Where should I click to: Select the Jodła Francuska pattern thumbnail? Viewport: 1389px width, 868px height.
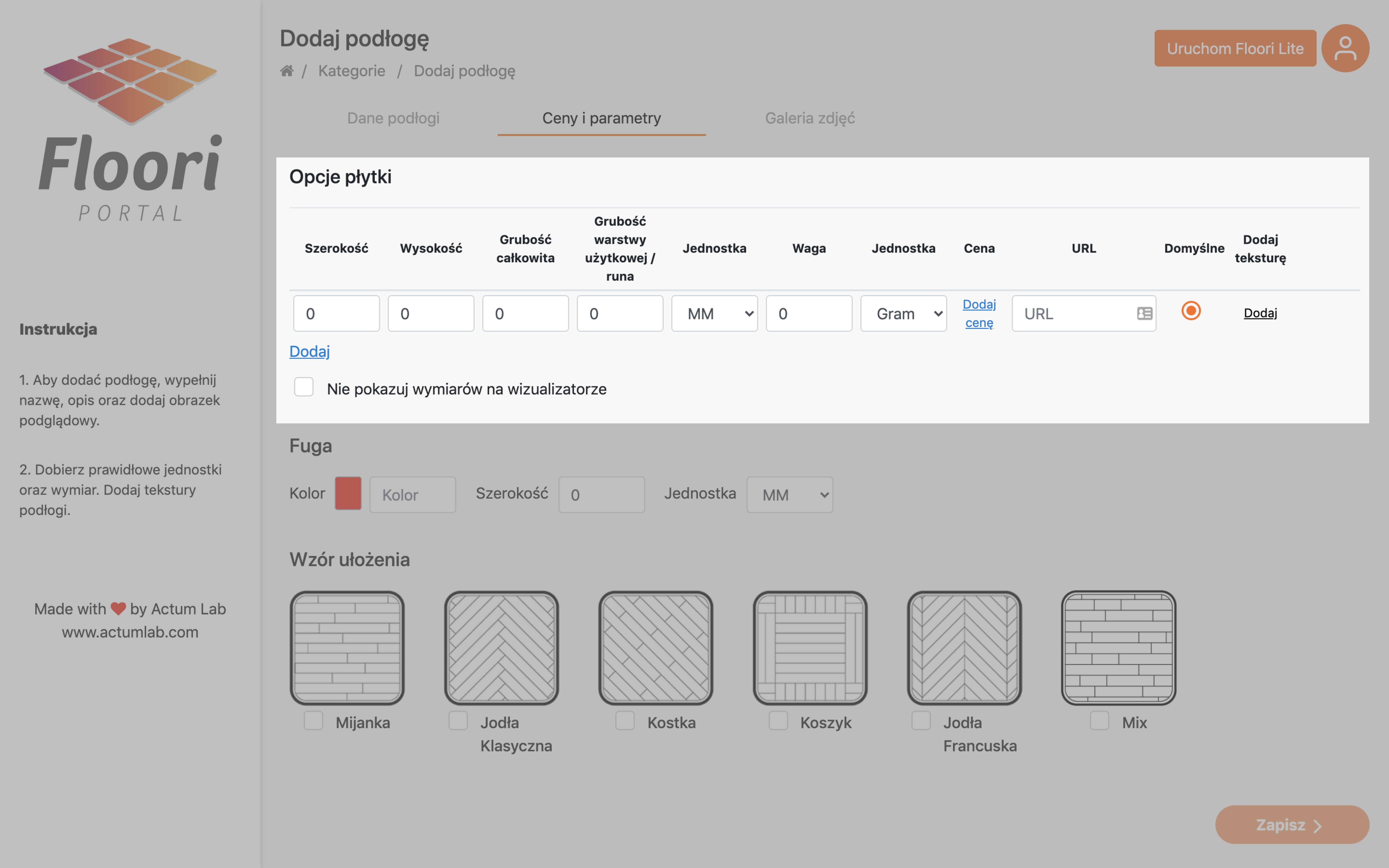(x=964, y=648)
